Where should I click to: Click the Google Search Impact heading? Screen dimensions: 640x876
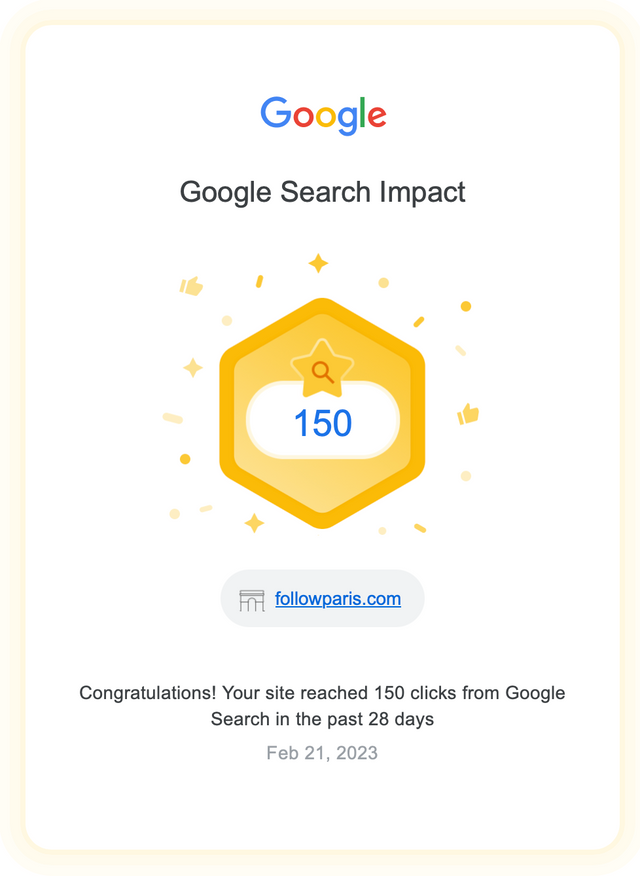pyautogui.click(x=322, y=192)
